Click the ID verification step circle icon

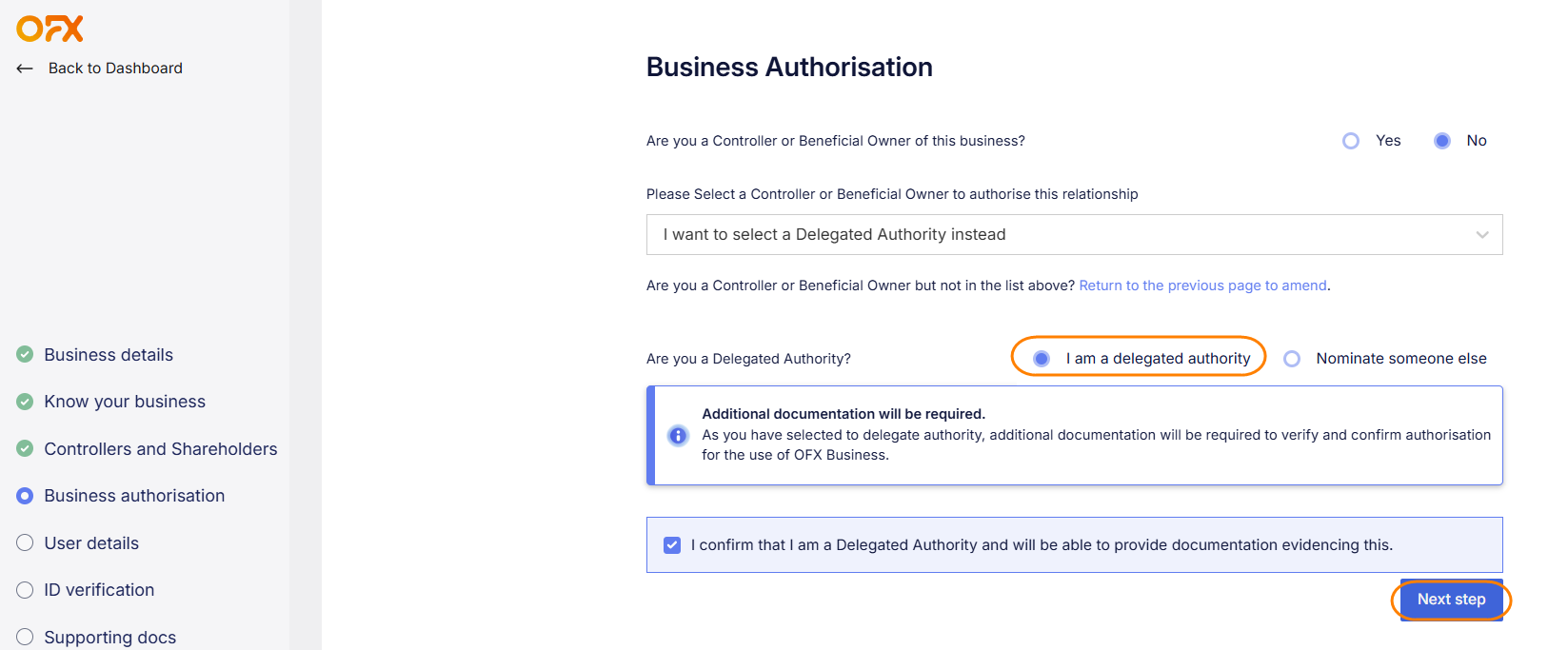pos(25,590)
